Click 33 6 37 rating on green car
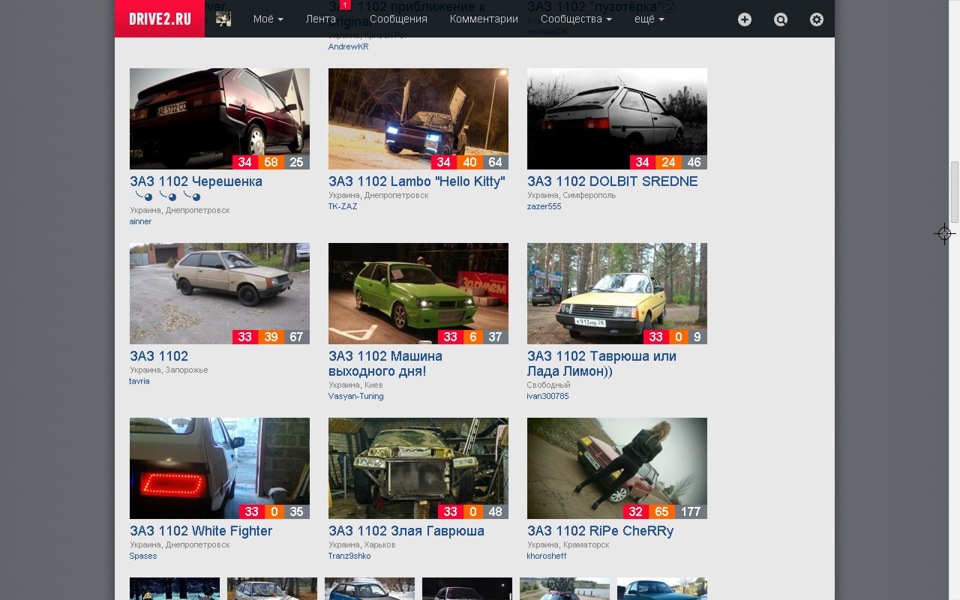The width and height of the screenshot is (960, 600). pyautogui.click(x=473, y=337)
